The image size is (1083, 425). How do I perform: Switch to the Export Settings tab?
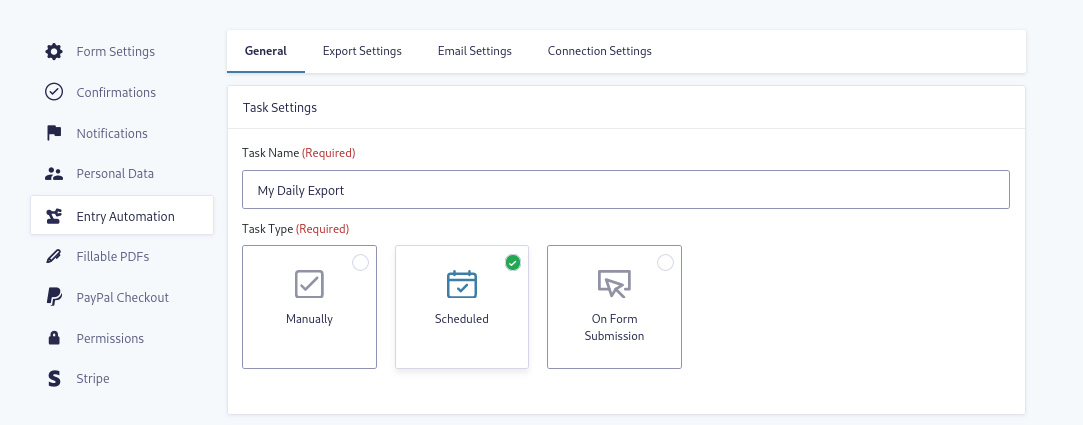pos(362,51)
